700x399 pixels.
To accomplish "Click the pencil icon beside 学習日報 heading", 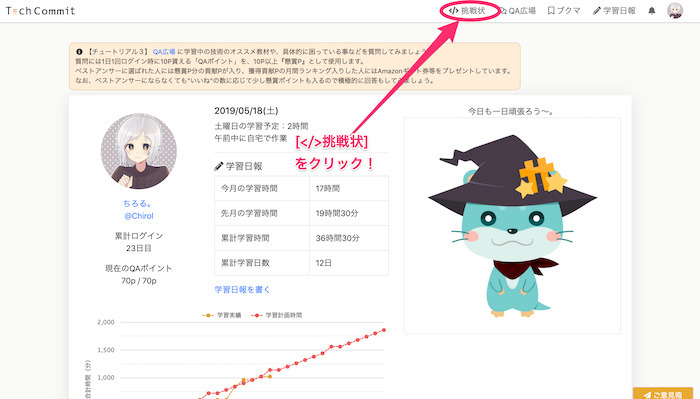I will (x=218, y=166).
